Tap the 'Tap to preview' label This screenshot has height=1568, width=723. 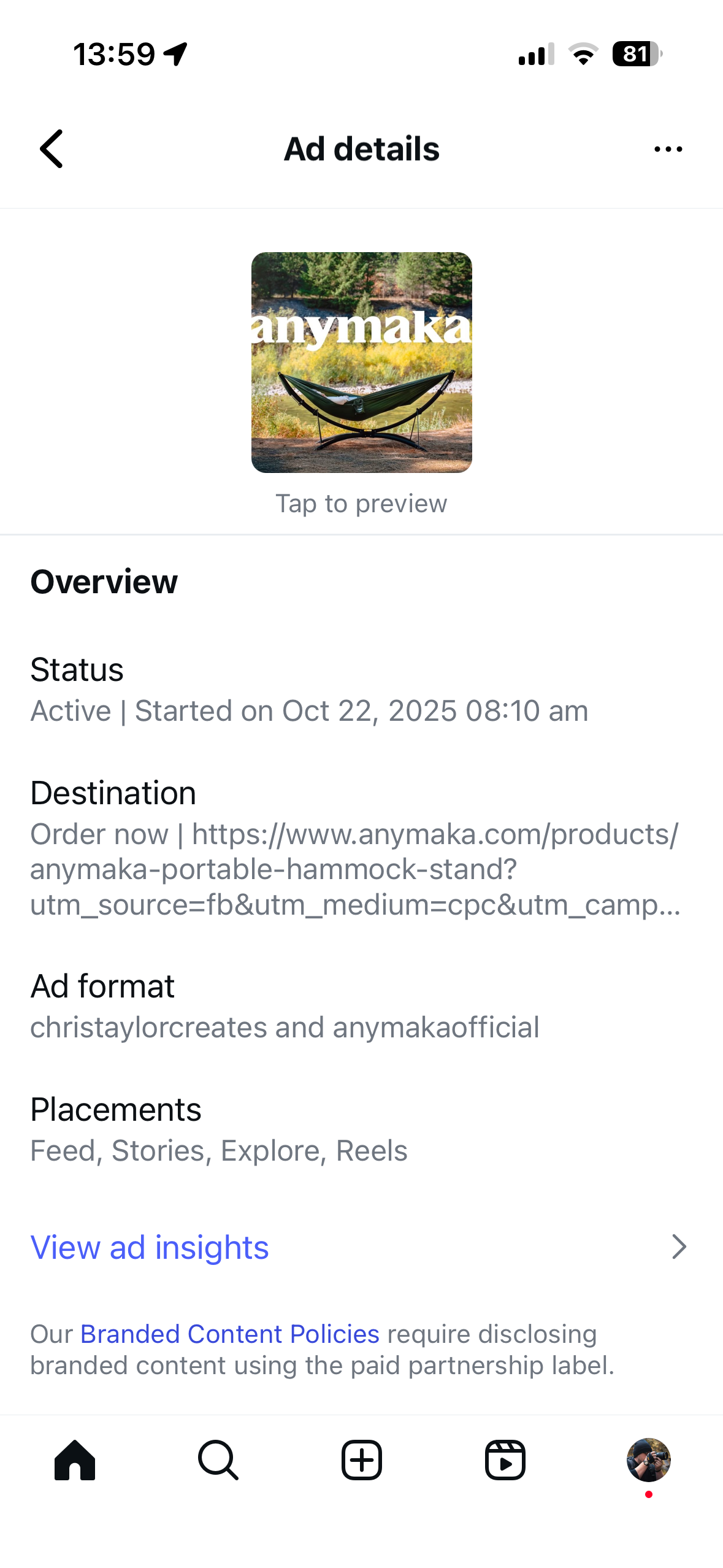(361, 504)
